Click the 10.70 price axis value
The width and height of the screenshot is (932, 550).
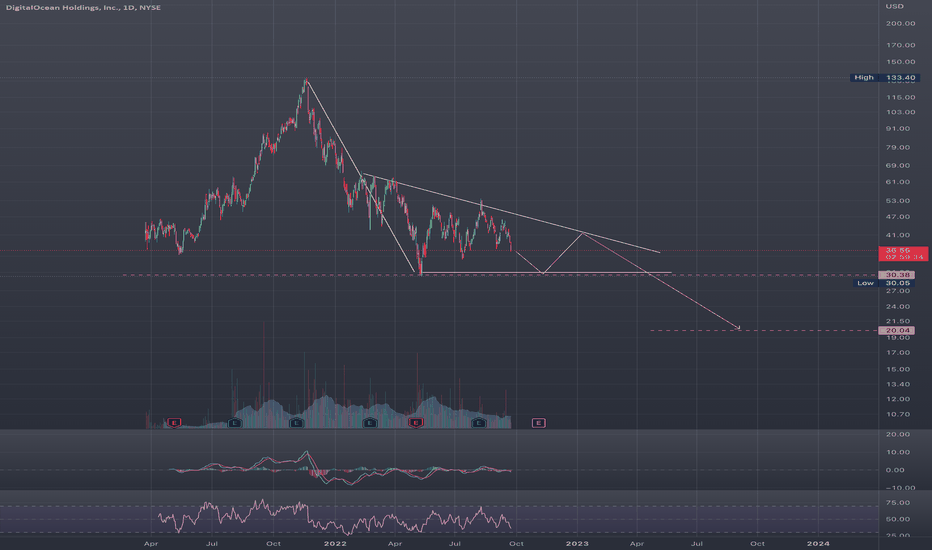point(898,414)
